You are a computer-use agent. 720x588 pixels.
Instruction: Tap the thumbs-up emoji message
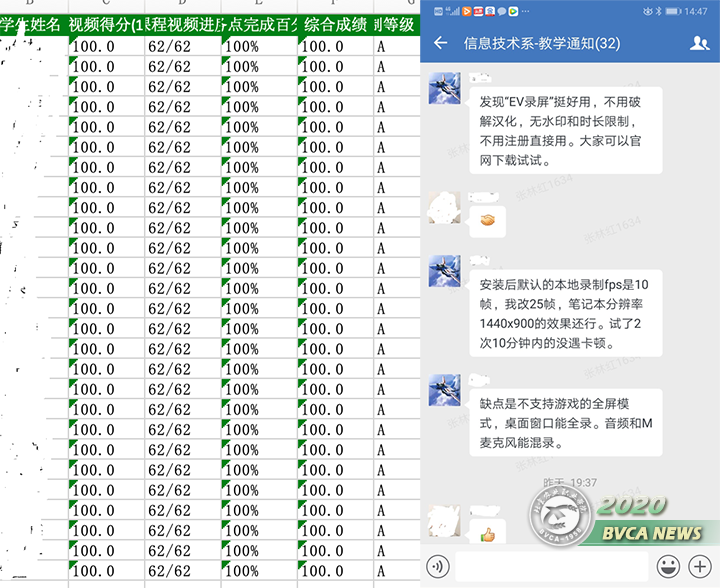(487, 533)
